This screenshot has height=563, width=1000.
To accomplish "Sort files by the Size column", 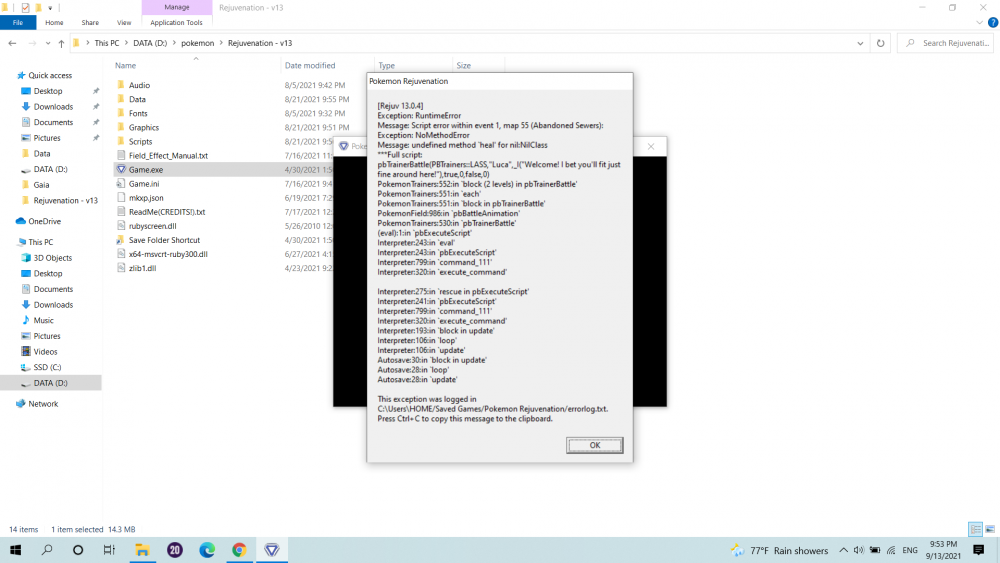I will click(x=464, y=65).
